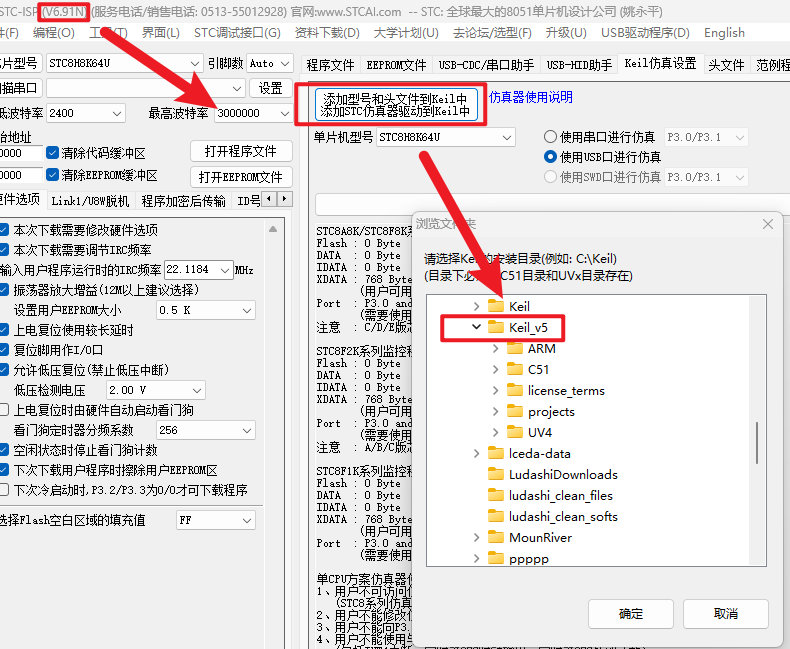Expand the C51 folder chevron
This screenshot has width=790, height=649.
click(x=496, y=369)
